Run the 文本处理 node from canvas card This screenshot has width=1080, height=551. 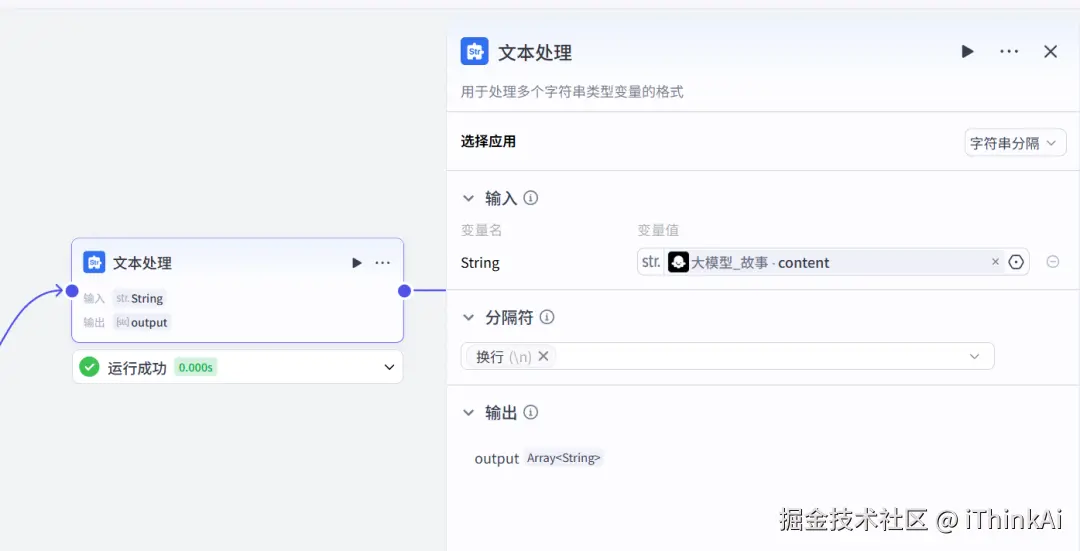pyautogui.click(x=357, y=262)
